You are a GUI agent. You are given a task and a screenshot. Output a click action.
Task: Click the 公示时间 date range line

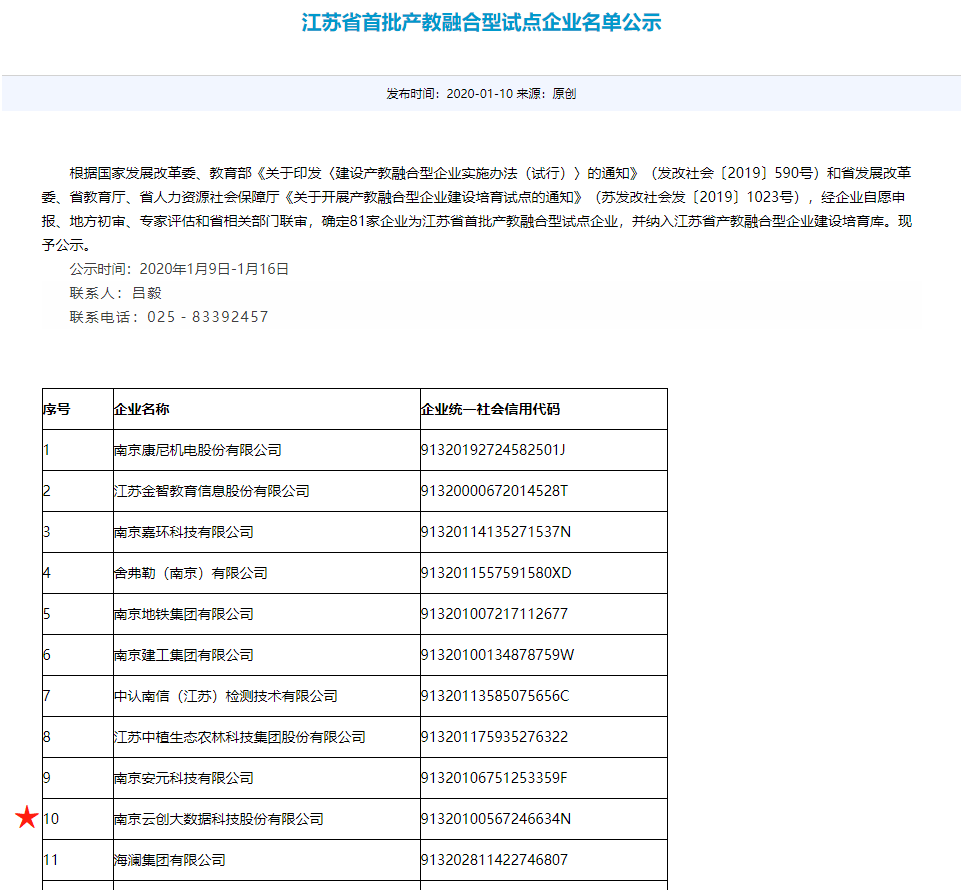tap(179, 269)
